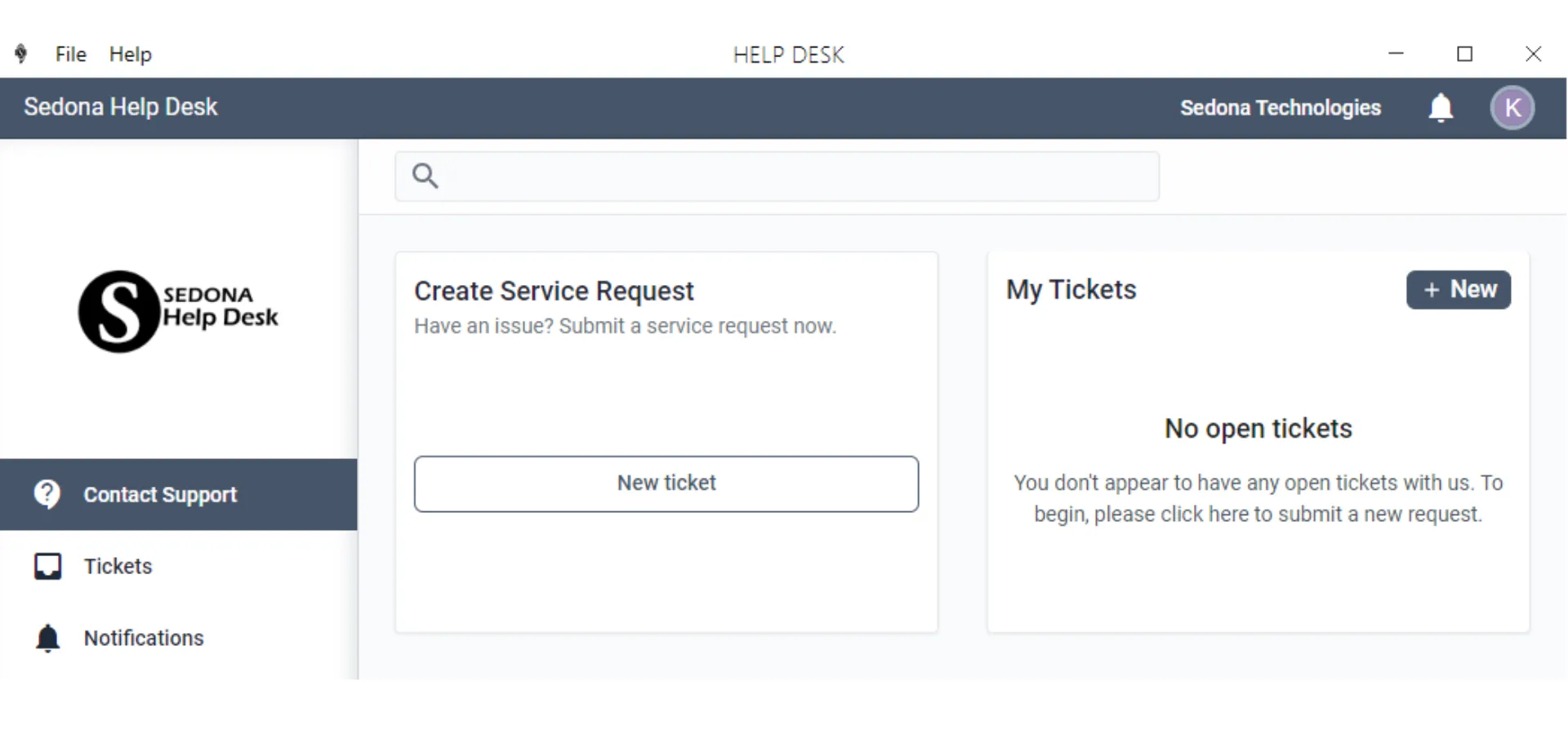
Task: Maximize the Help Desk window
Action: coord(1465,54)
